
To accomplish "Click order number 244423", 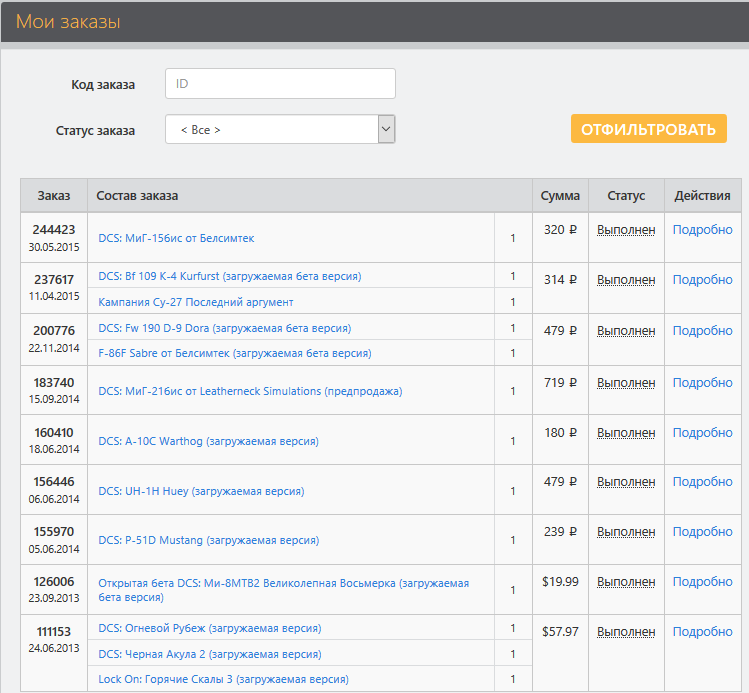I will point(54,230).
